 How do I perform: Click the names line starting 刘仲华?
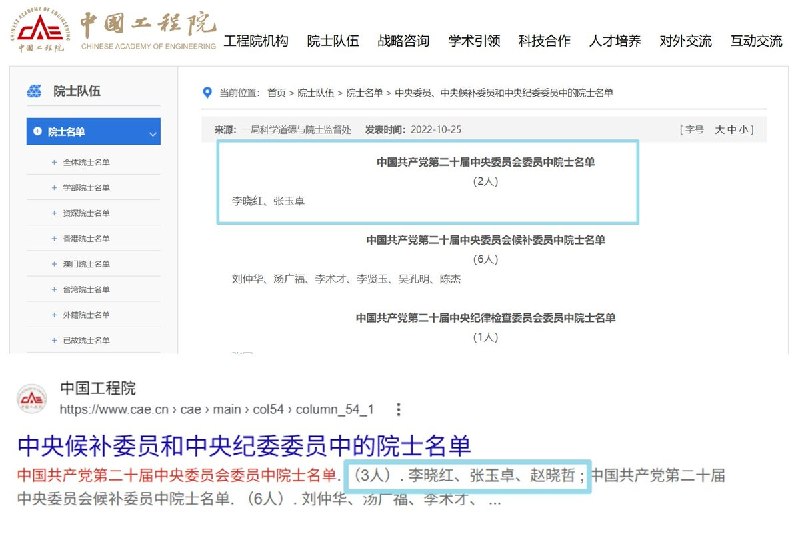[x=346, y=279]
